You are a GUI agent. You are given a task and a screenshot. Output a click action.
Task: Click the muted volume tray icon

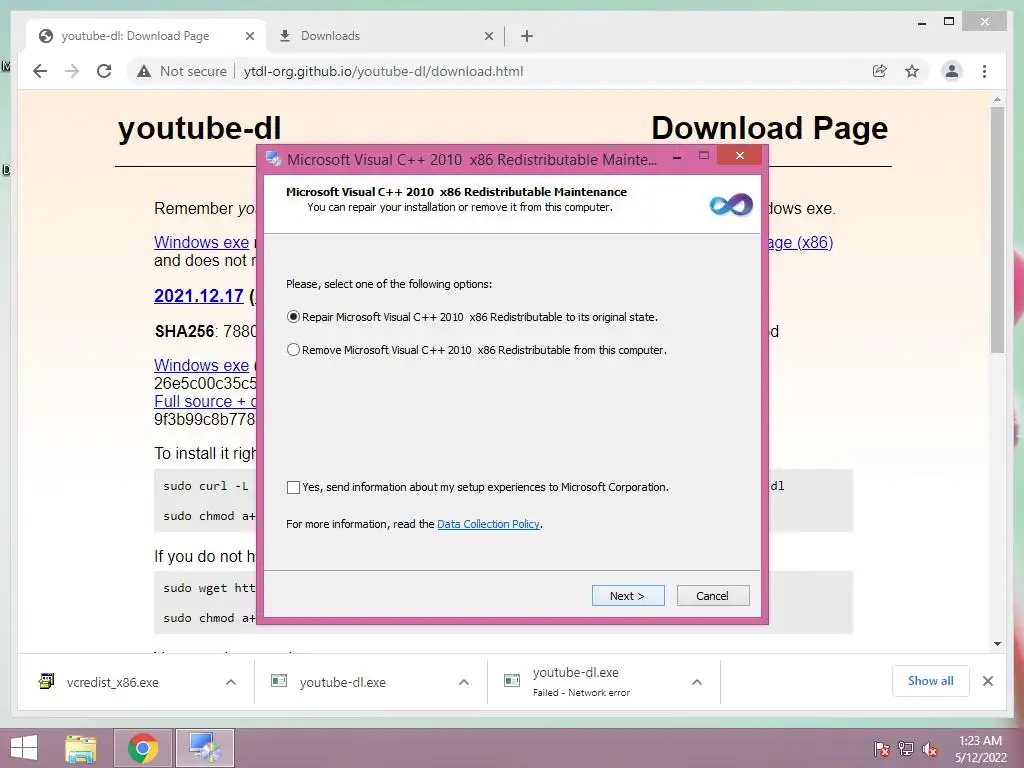coord(930,748)
